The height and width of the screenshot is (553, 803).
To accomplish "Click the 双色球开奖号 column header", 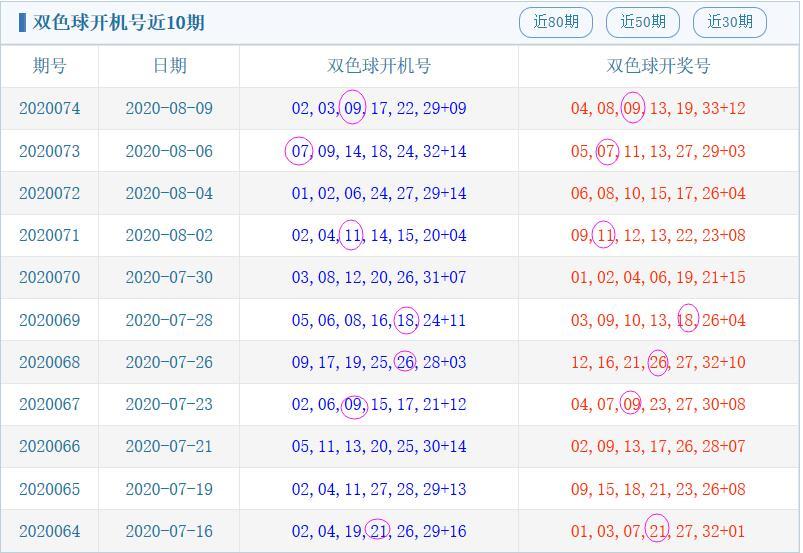I will [x=659, y=66].
